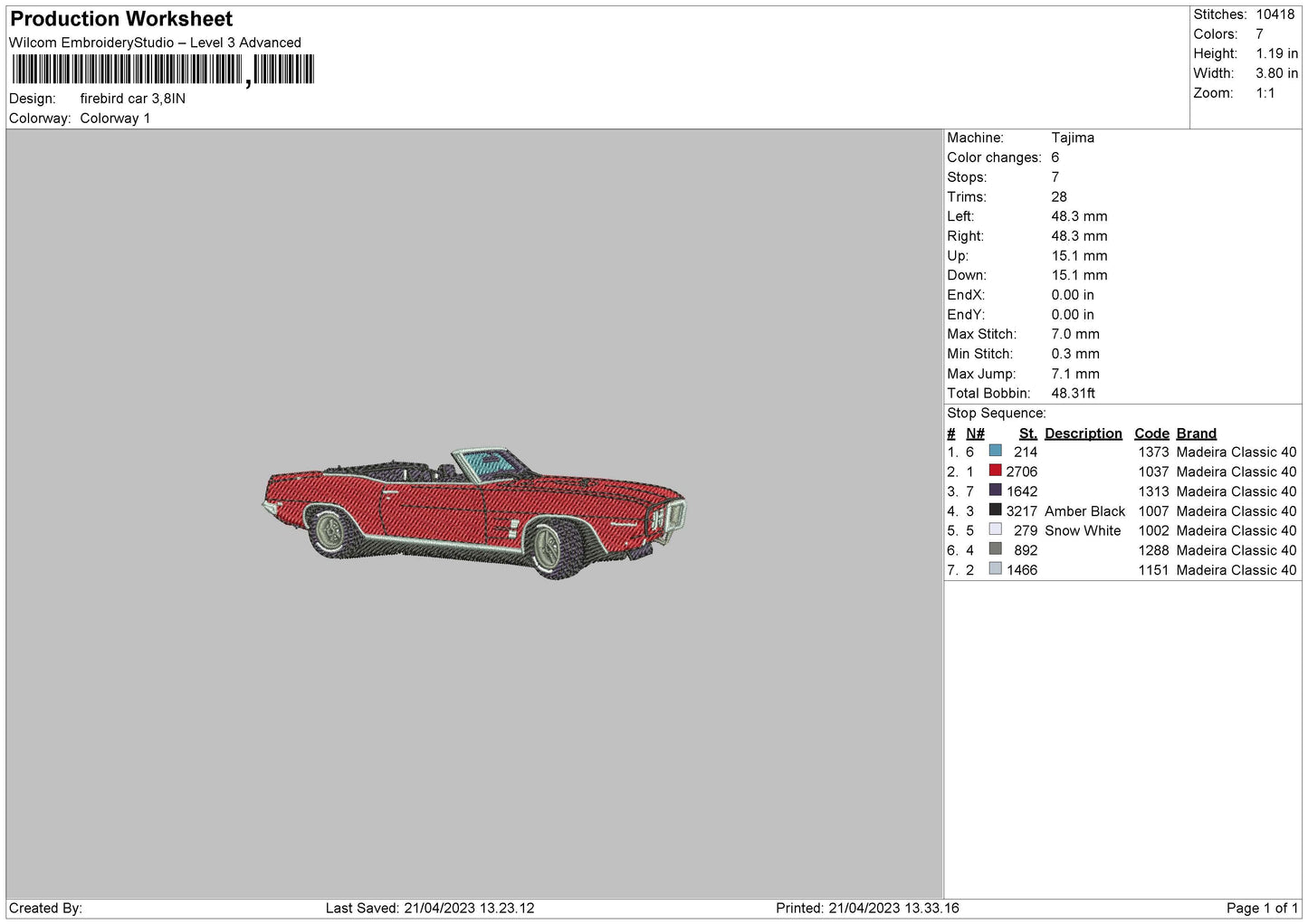Click thread code '1313' in stop 3
1308x924 pixels.
click(1153, 491)
